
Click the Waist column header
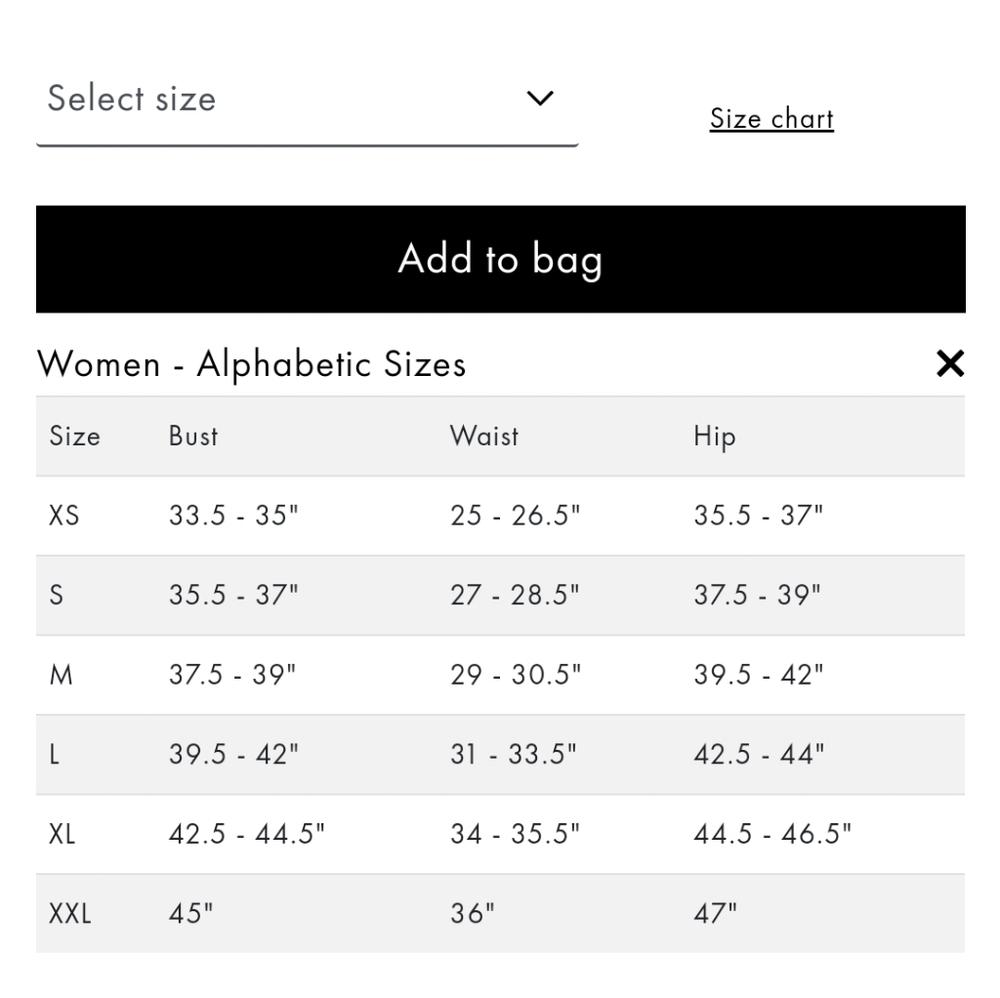[x=484, y=436]
